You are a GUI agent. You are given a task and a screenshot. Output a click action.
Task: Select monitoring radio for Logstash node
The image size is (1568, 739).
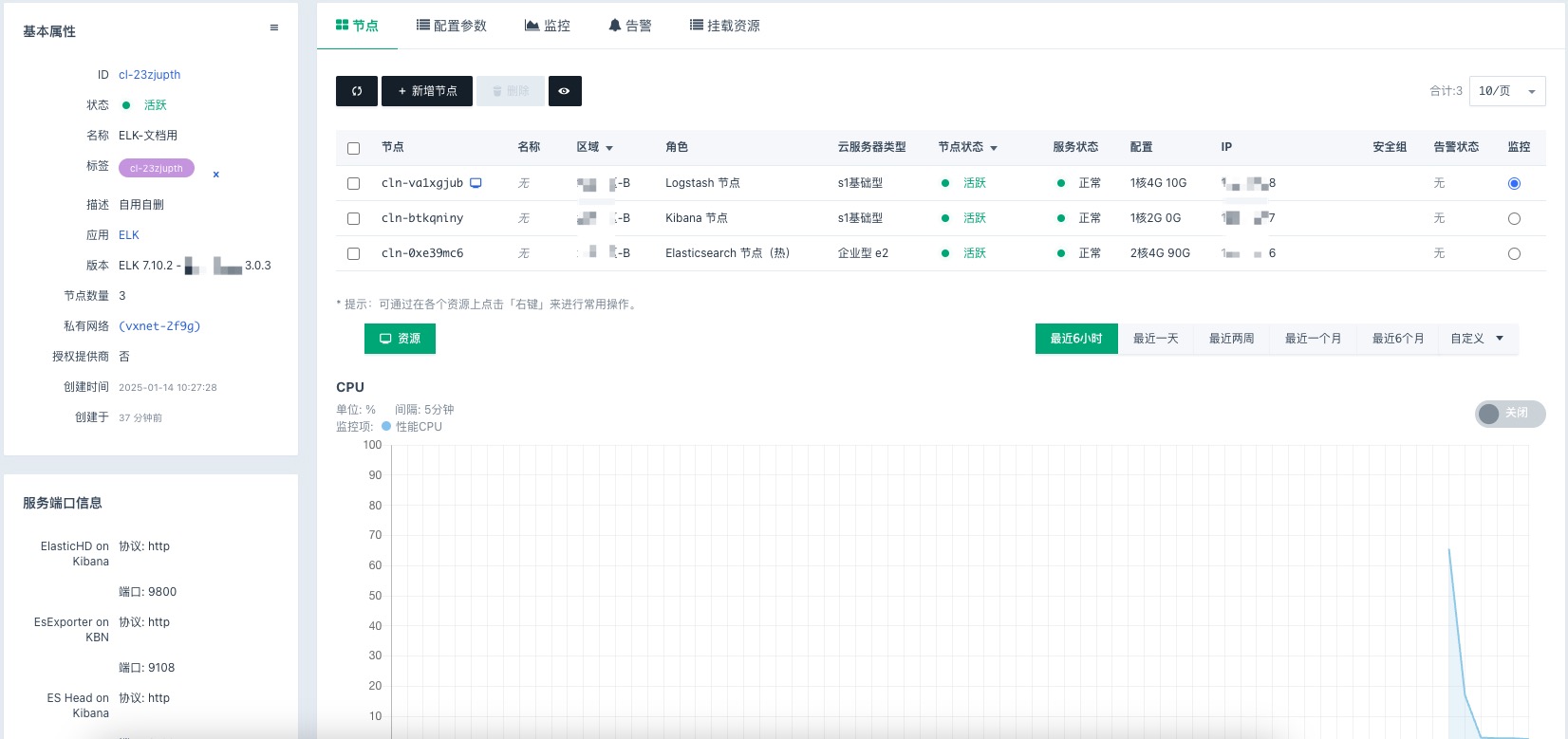click(1514, 183)
